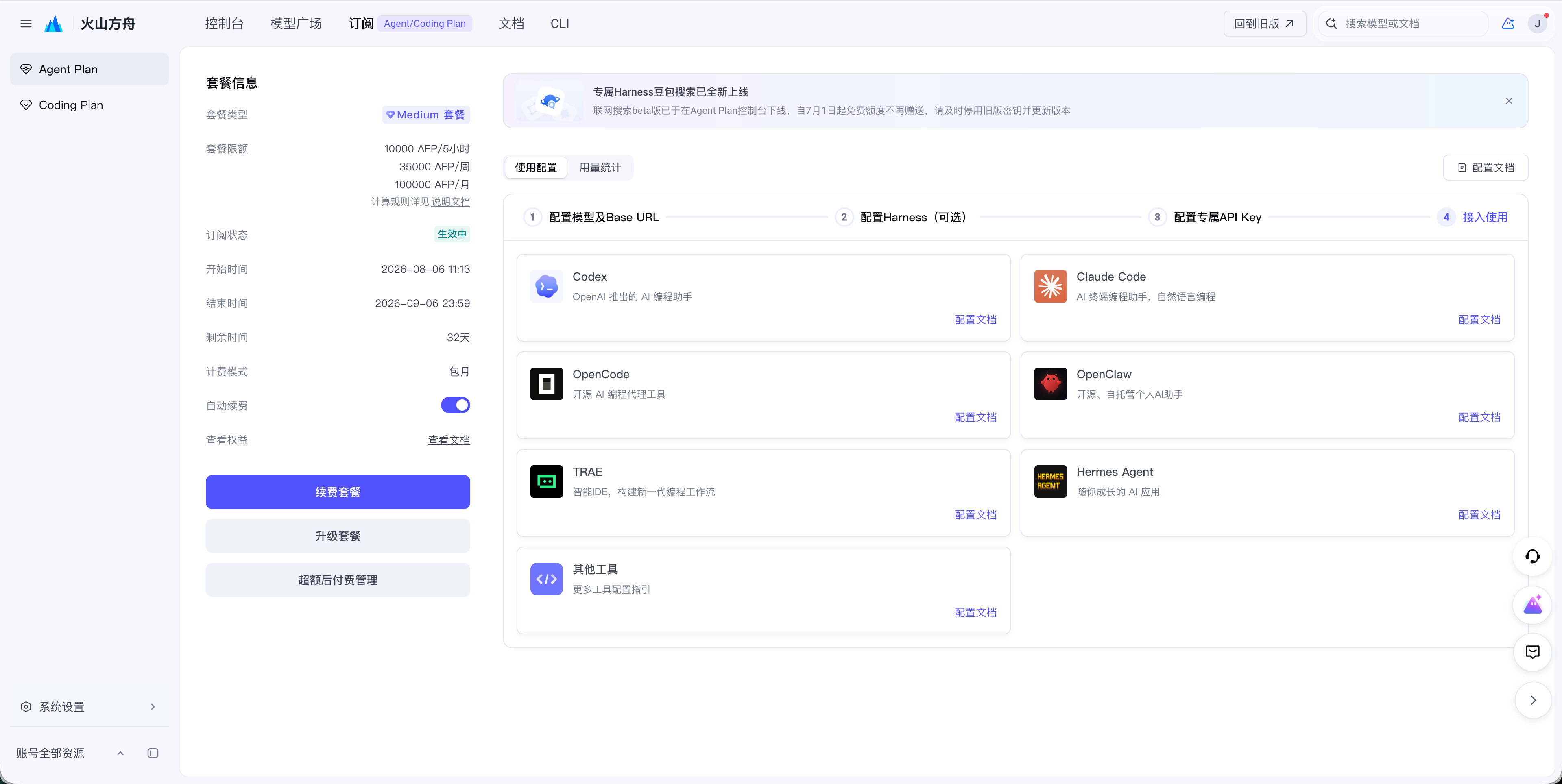The image size is (1562, 784).
Task: Click the 超额后付费管理 button
Action: click(x=337, y=579)
